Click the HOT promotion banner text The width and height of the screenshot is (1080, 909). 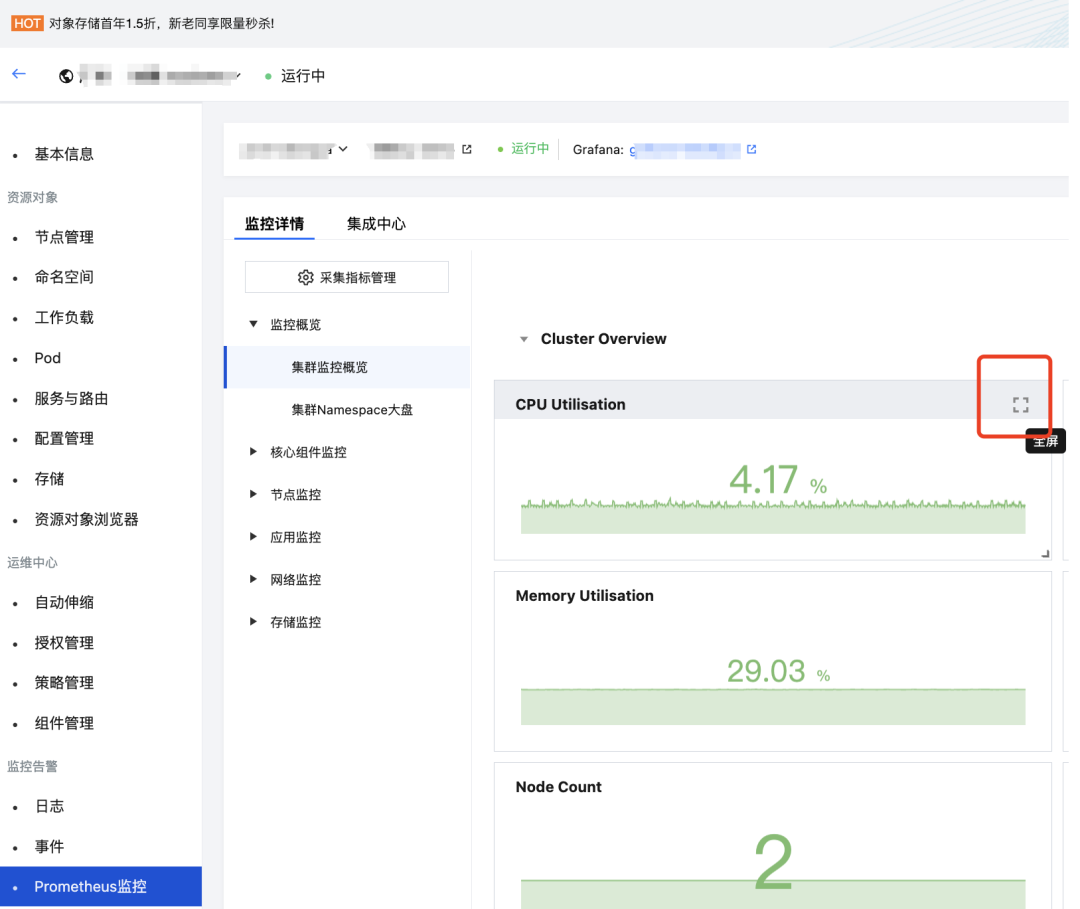click(162, 23)
